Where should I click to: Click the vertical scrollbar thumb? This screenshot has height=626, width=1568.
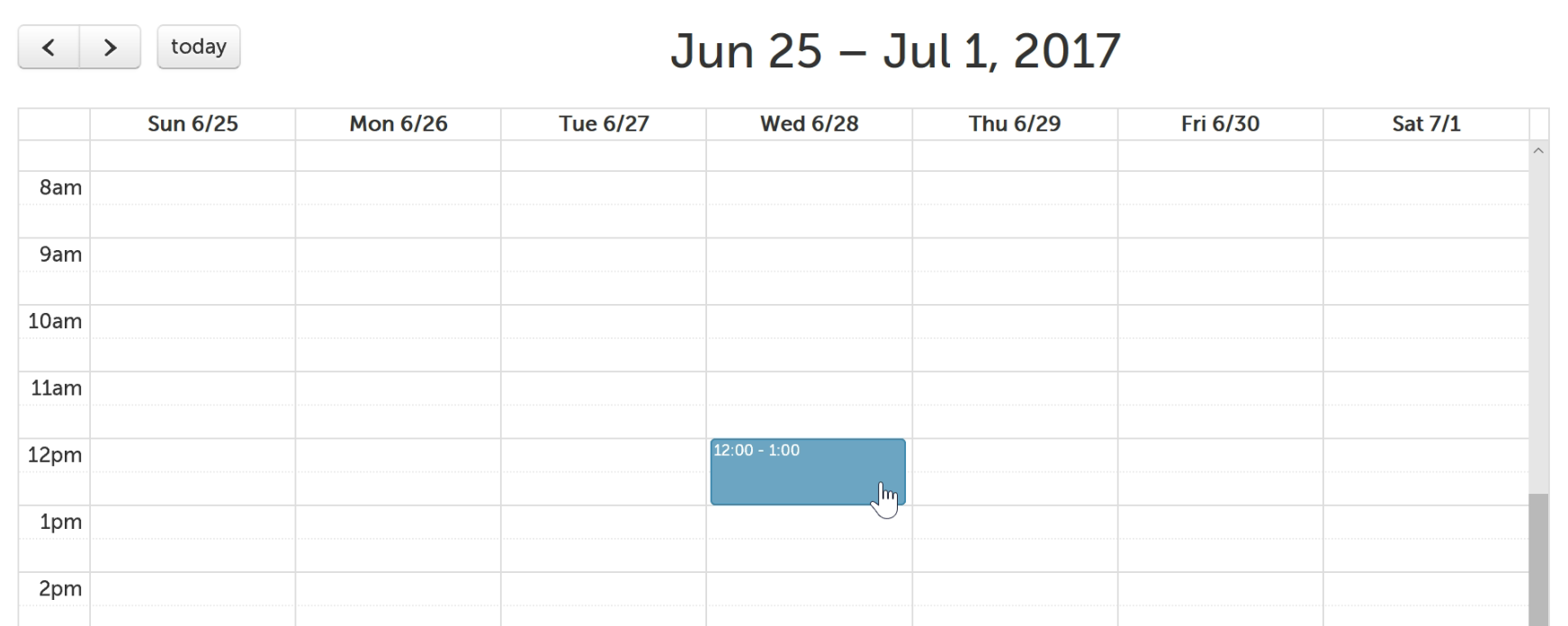click(x=1538, y=558)
